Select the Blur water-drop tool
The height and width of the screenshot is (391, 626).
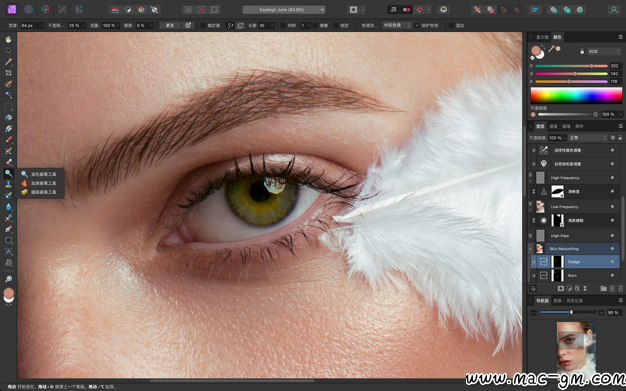[x=8, y=206]
